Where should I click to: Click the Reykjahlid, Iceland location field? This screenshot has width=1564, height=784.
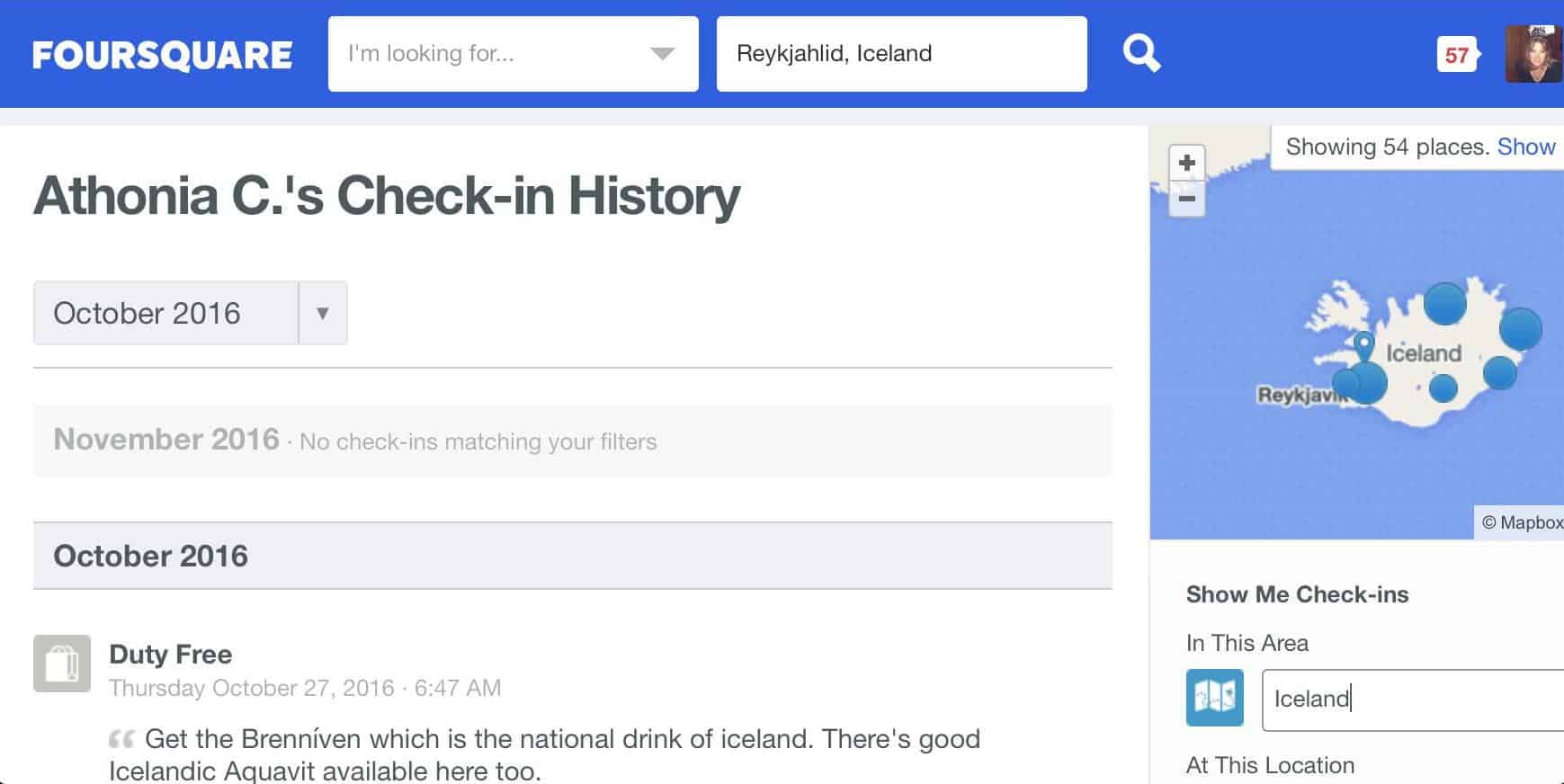901,54
